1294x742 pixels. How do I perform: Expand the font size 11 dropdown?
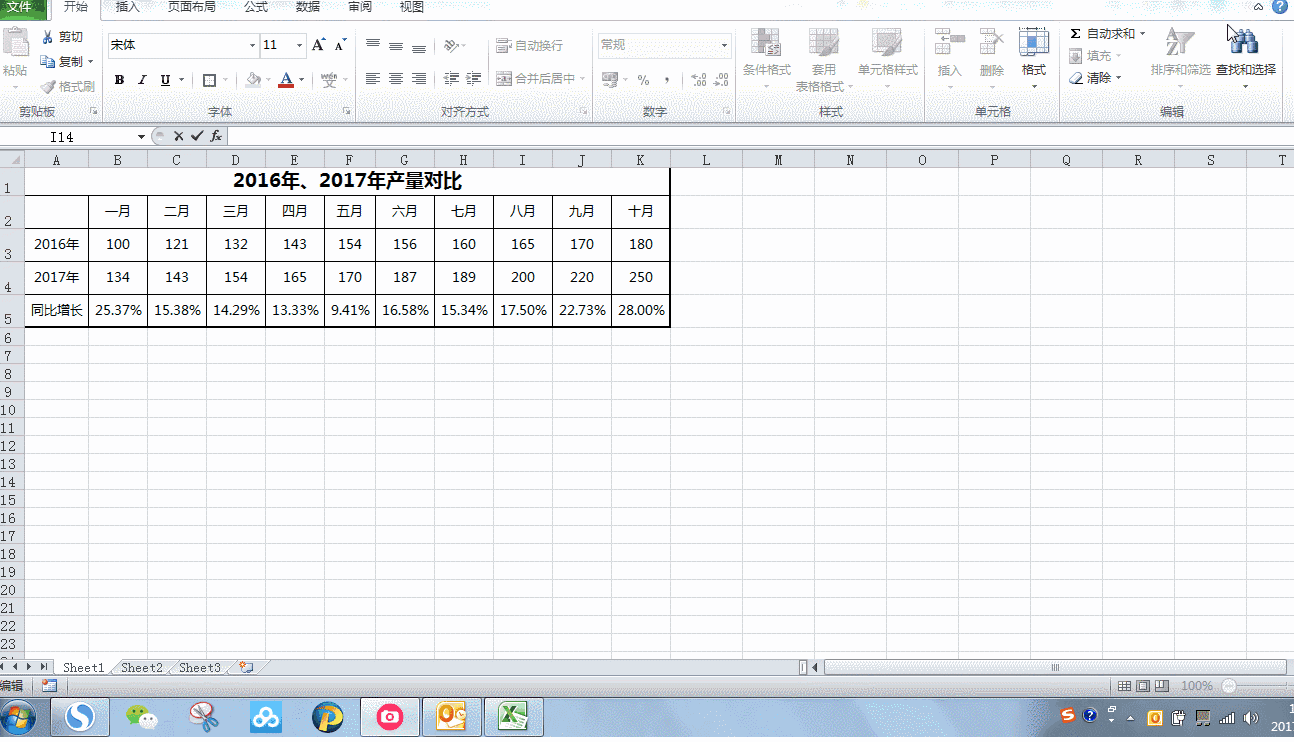click(x=299, y=45)
